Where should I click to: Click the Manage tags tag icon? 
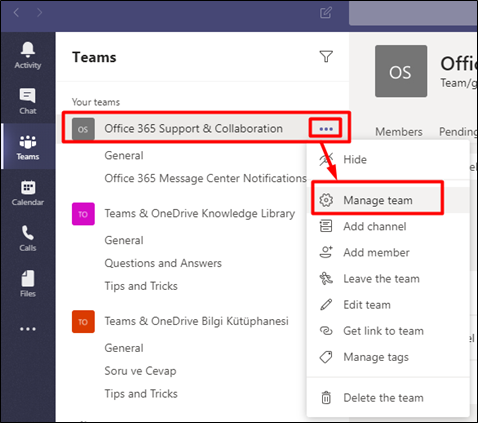tap(326, 357)
